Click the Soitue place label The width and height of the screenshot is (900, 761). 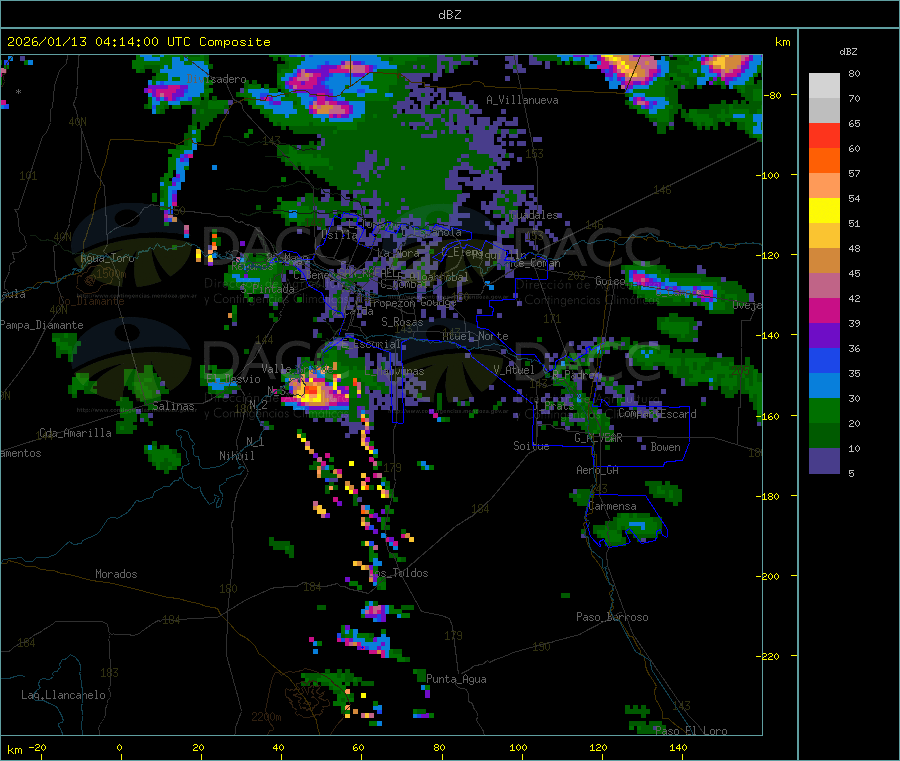click(531, 446)
